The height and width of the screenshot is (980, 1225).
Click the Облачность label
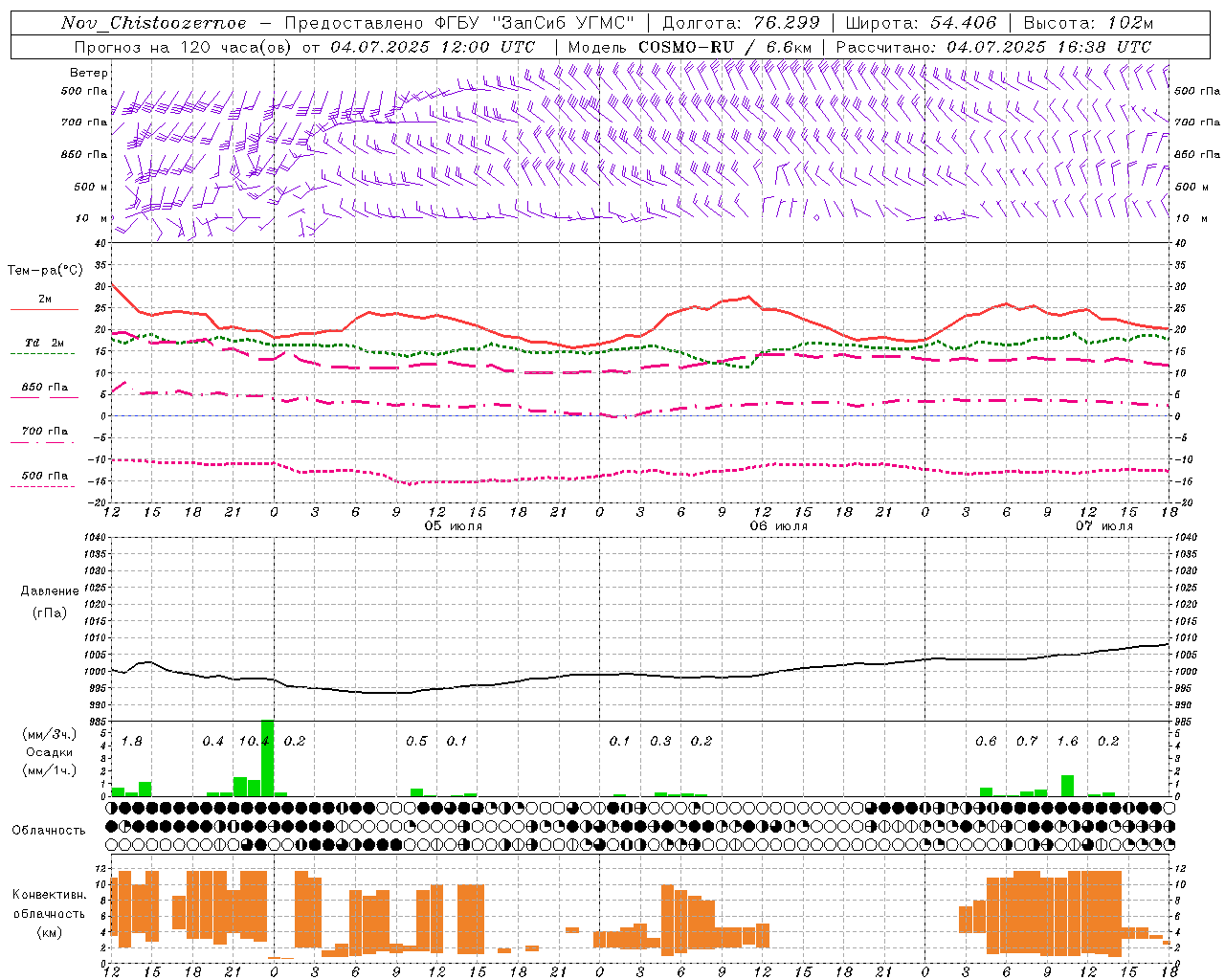pos(49,830)
